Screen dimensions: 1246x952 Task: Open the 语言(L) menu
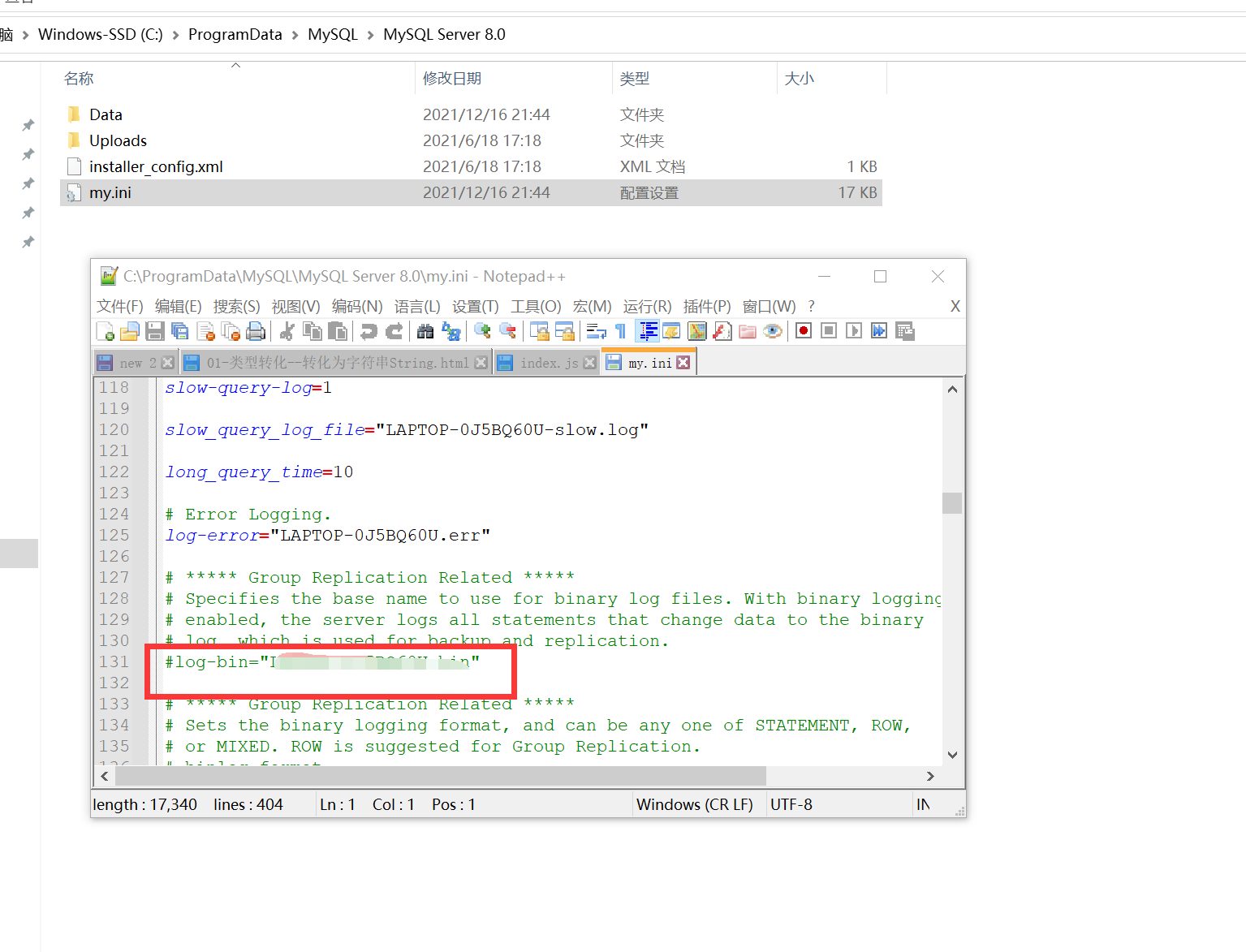coord(417,306)
